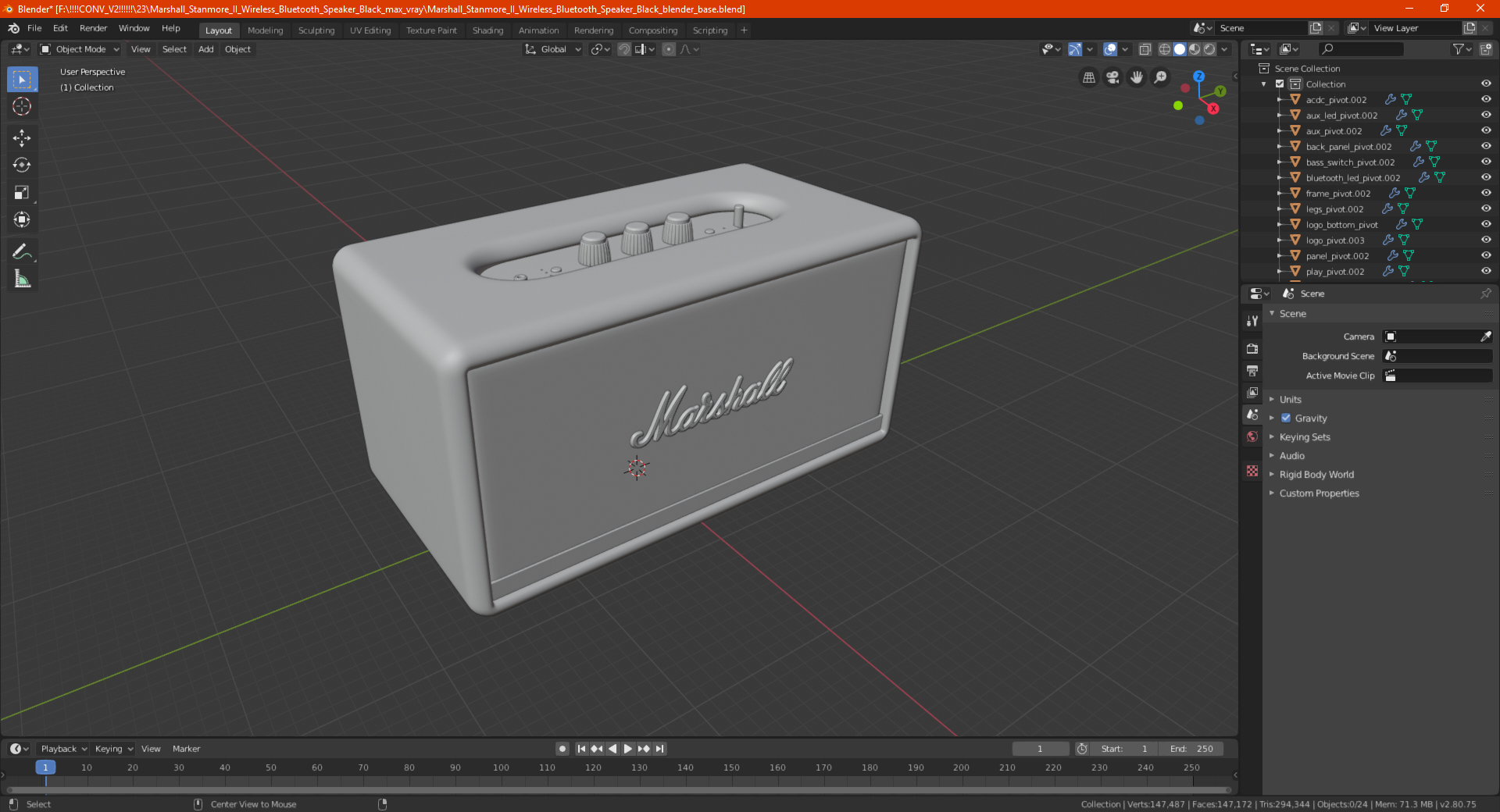1500x812 pixels.
Task: Click the outliner search field
Action: [x=1361, y=49]
